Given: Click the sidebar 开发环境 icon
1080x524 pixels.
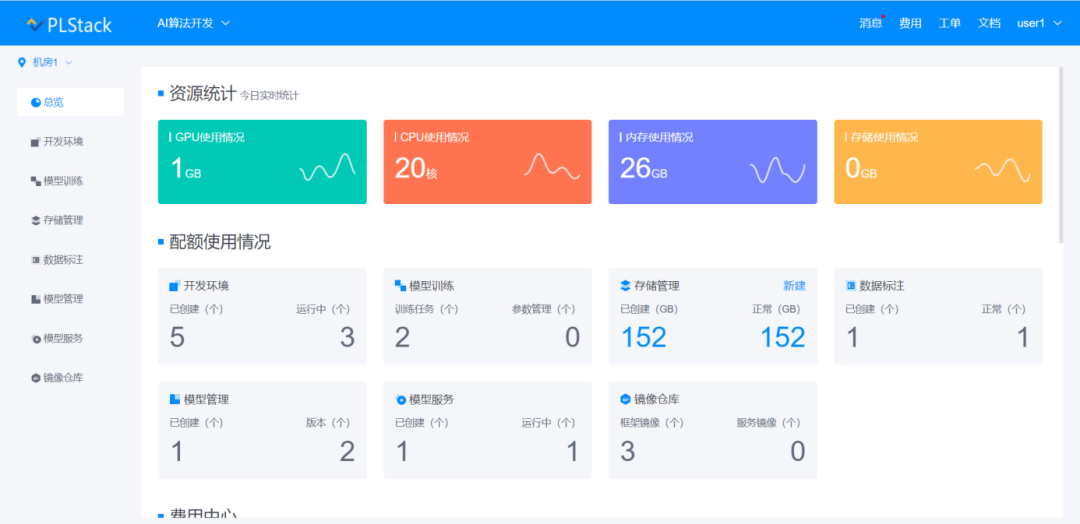Looking at the screenshot, I should [x=36, y=142].
